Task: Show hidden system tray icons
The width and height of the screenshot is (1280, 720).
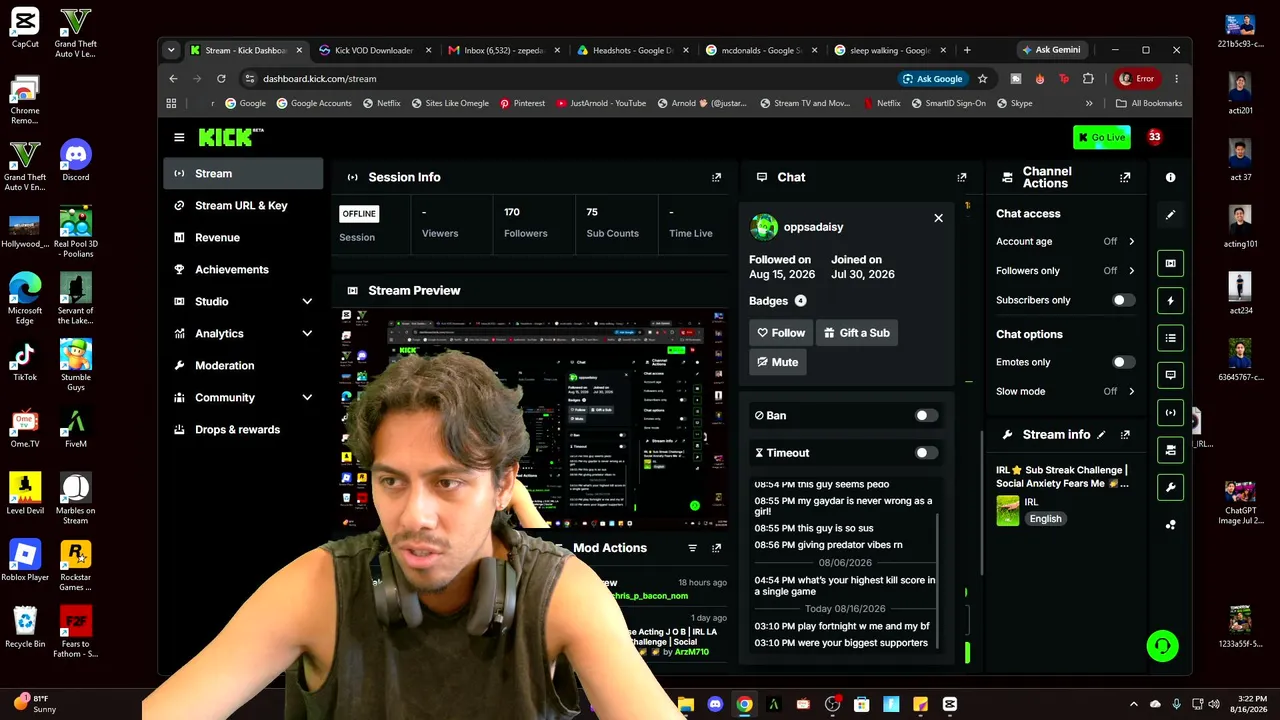Action: 1133,704
